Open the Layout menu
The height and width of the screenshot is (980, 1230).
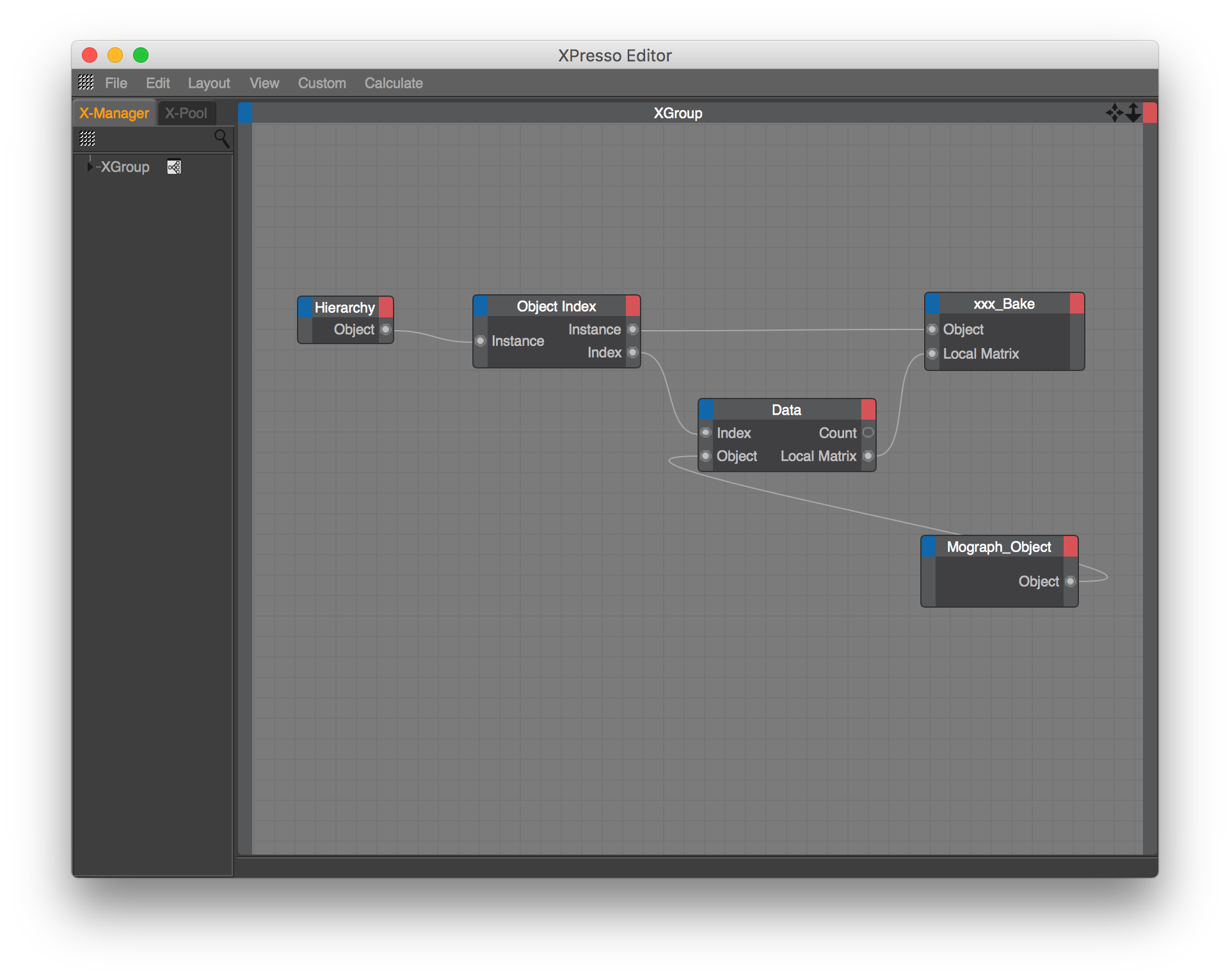pyautogui.click(x=209, y=83)
